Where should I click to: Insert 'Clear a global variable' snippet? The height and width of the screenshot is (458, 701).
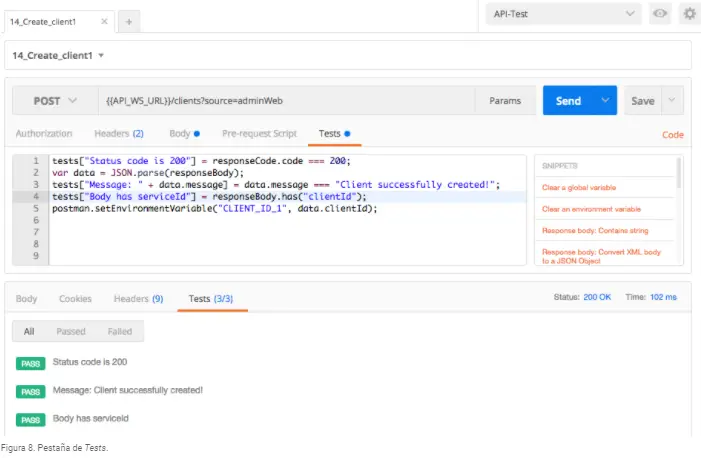pyautogui.click(x=579, y=187)
